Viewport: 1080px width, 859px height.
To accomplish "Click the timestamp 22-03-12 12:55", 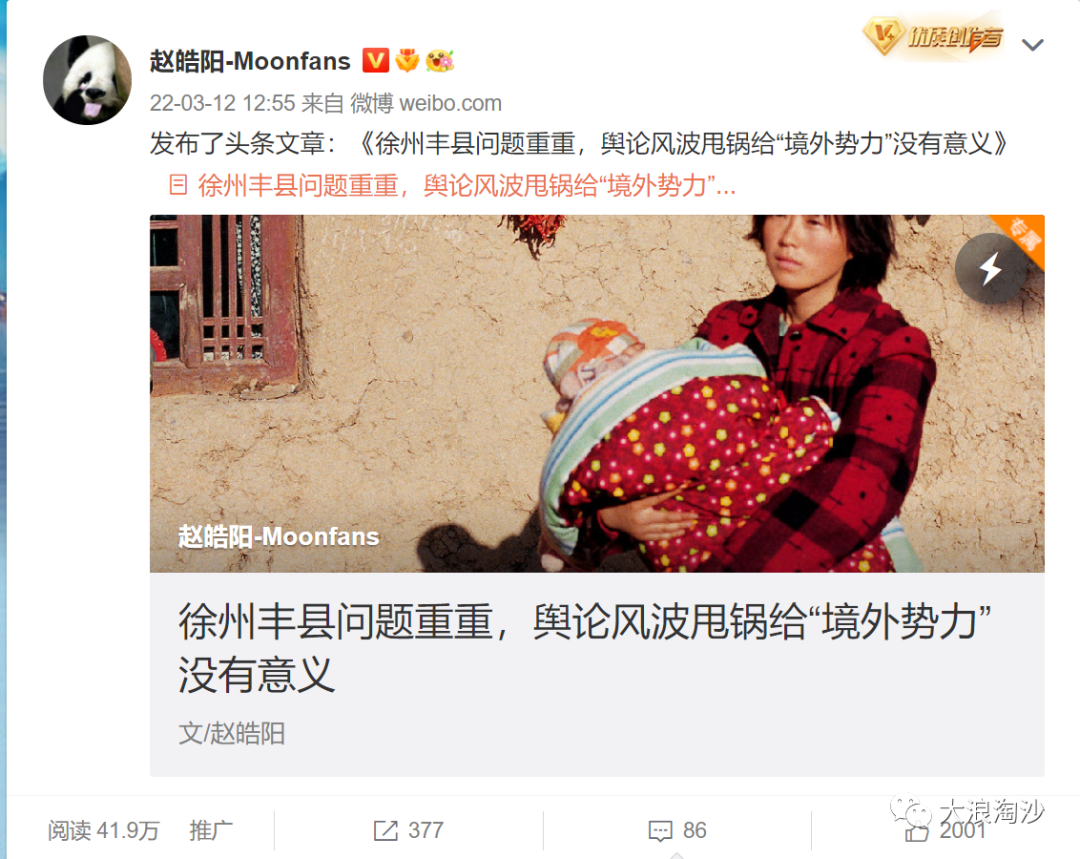I will click(x=222, y=103).
